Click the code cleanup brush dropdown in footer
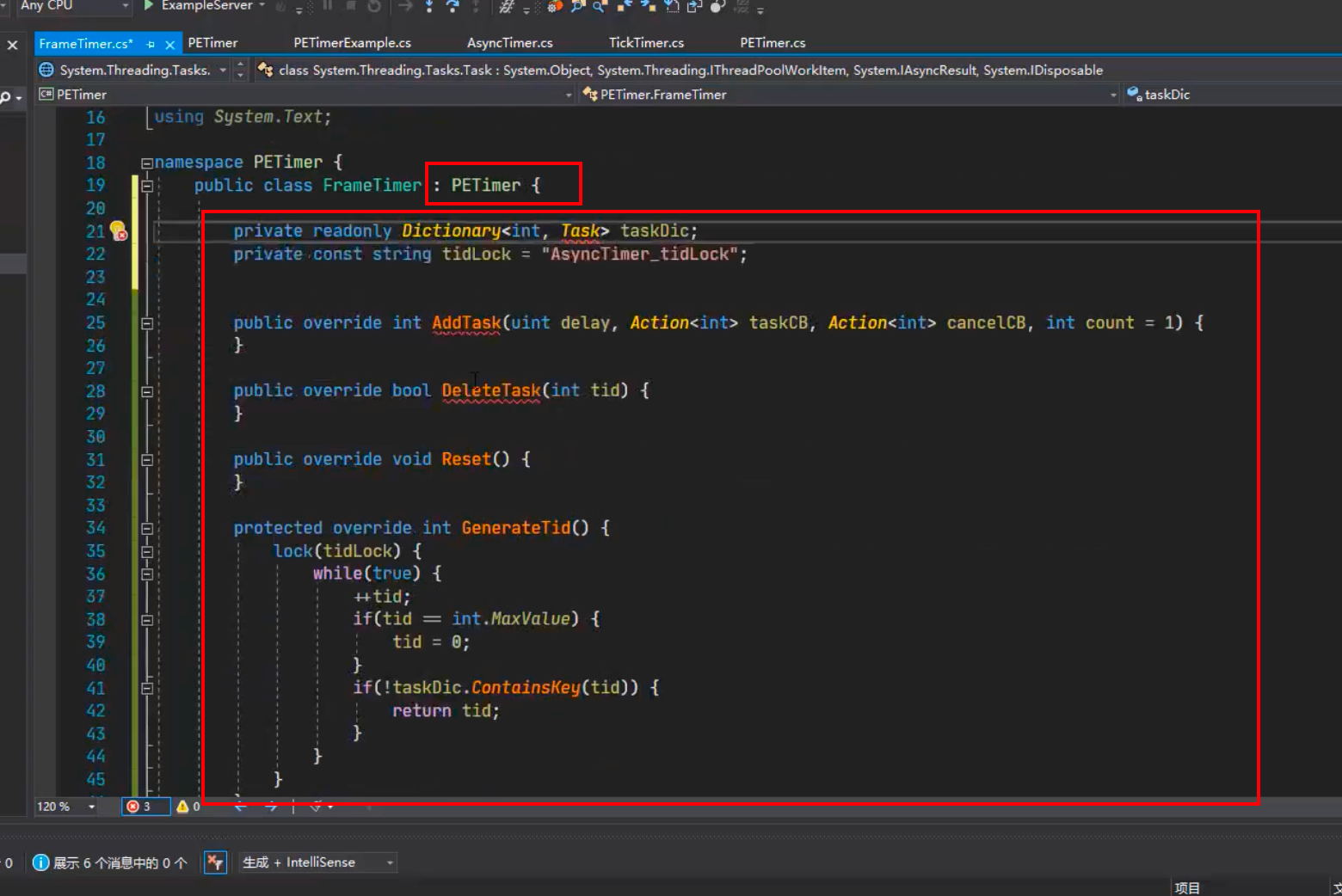The width and height of the screenshot is (1342, 896). (x=320, y=807)
